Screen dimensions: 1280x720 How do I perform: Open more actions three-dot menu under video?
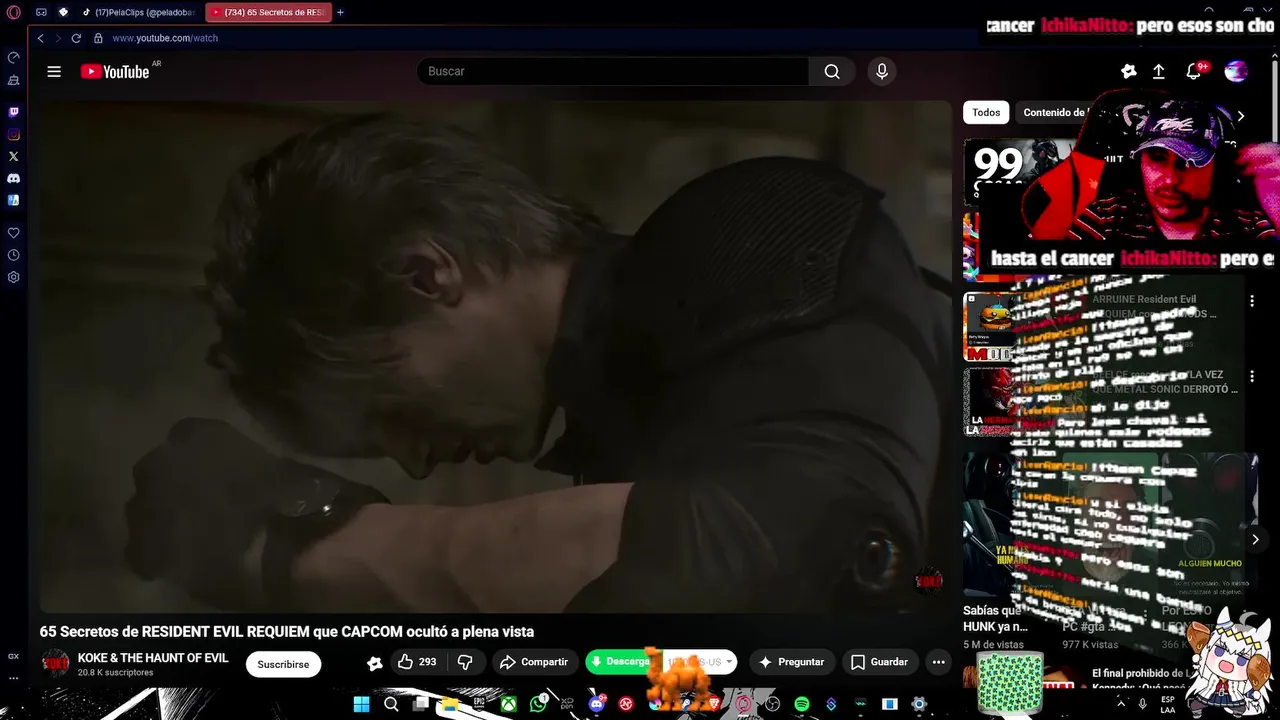click(x=938, y=662)
